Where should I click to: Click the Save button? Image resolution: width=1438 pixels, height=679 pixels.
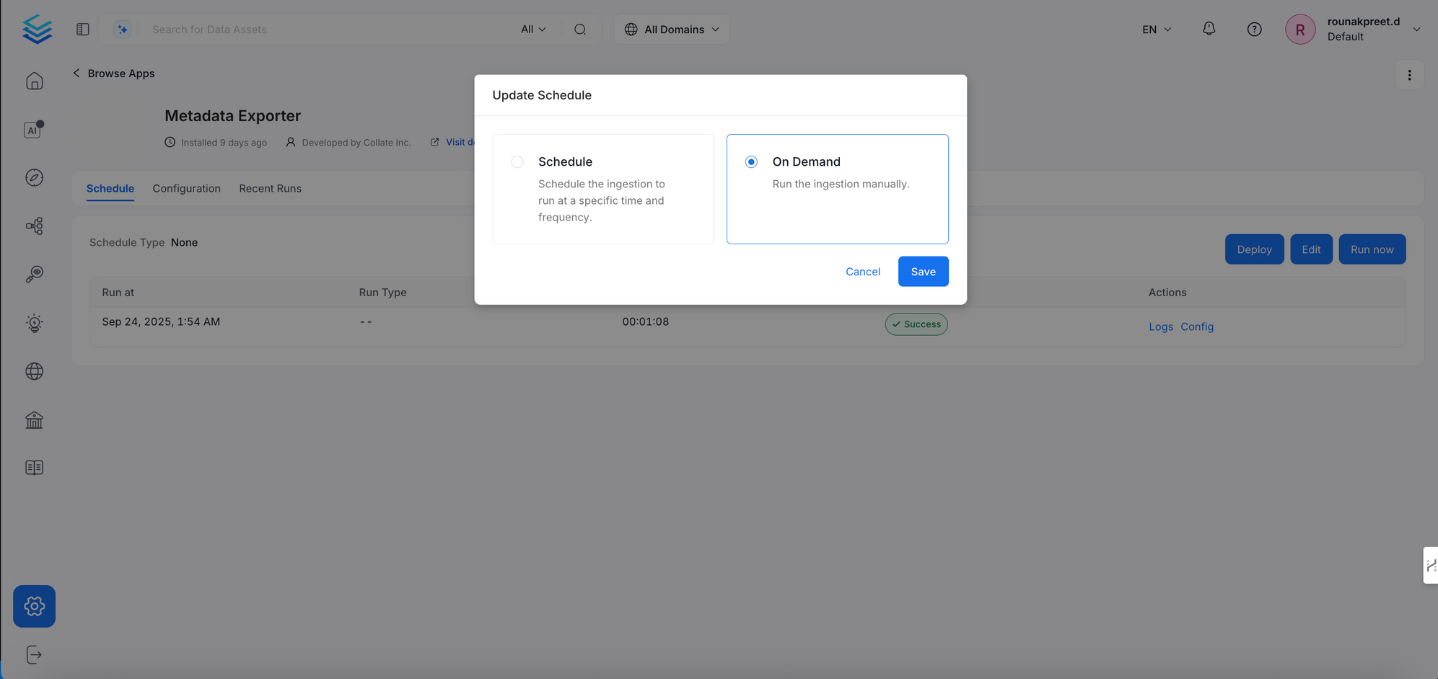click(922, 272)
